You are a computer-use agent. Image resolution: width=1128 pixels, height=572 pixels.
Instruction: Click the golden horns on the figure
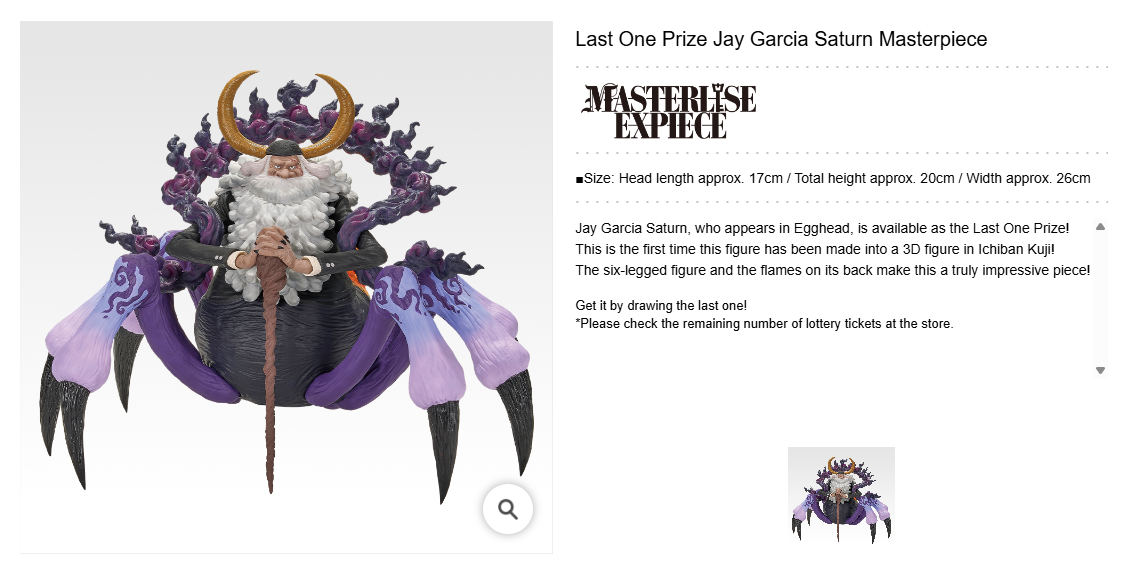(x=286, y=114)
